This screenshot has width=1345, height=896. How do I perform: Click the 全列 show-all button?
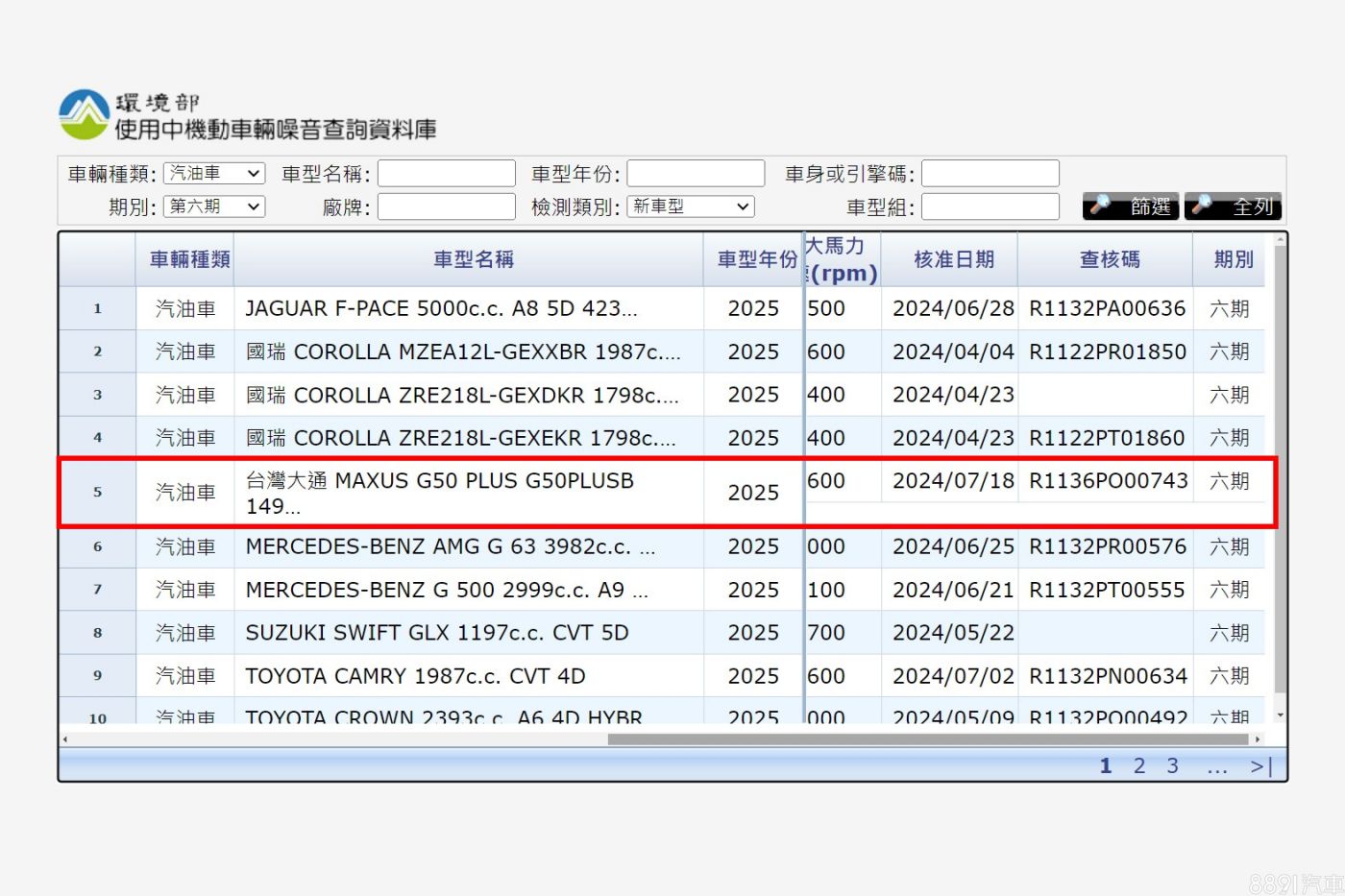click(x=1234, y=206)
